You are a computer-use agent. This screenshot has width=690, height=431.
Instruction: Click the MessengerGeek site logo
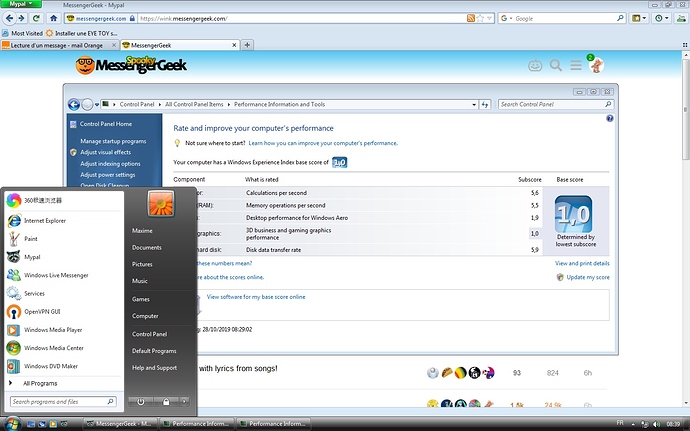click(x=131, y=65)
